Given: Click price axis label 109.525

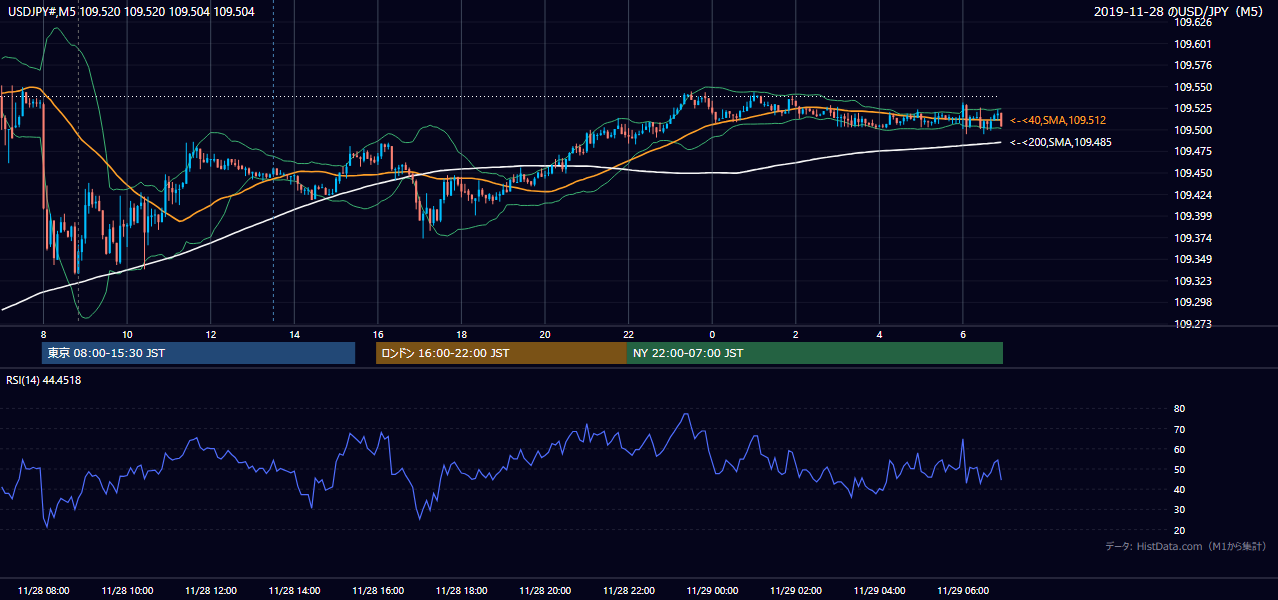Looking at the screenshot, I should pos(1193,108).
